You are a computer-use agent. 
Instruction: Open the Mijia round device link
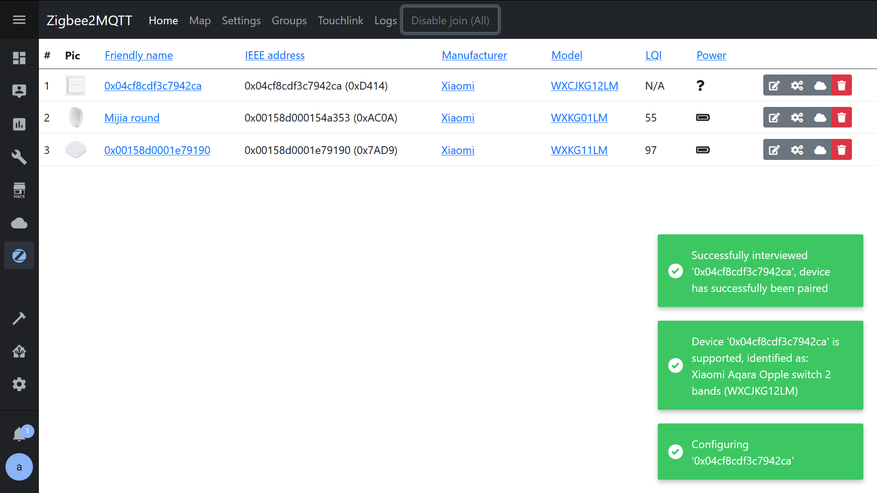132,118
